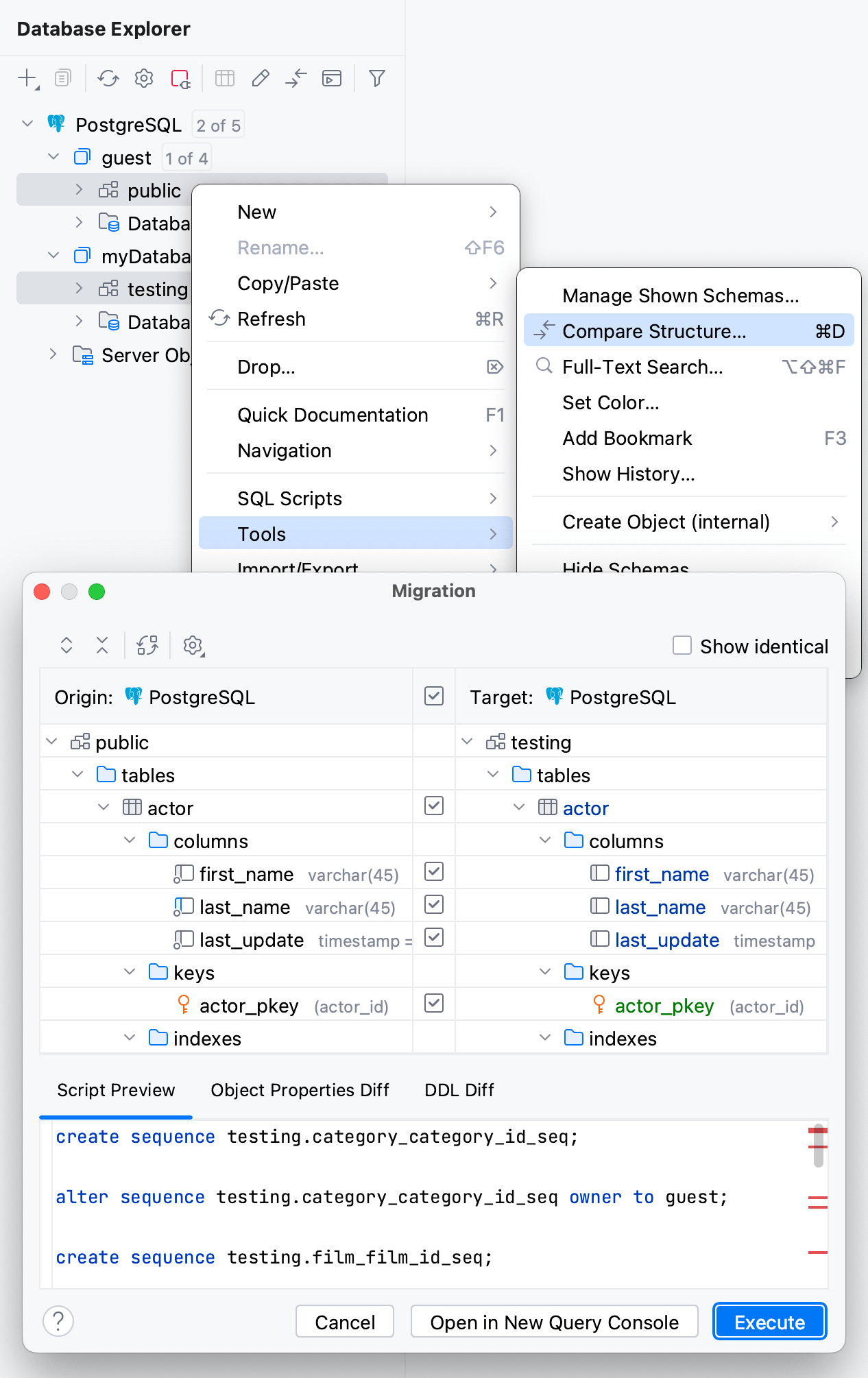
Task: Expand the public schema under guest
Action: pyautogui.click(x=79, y=190)
